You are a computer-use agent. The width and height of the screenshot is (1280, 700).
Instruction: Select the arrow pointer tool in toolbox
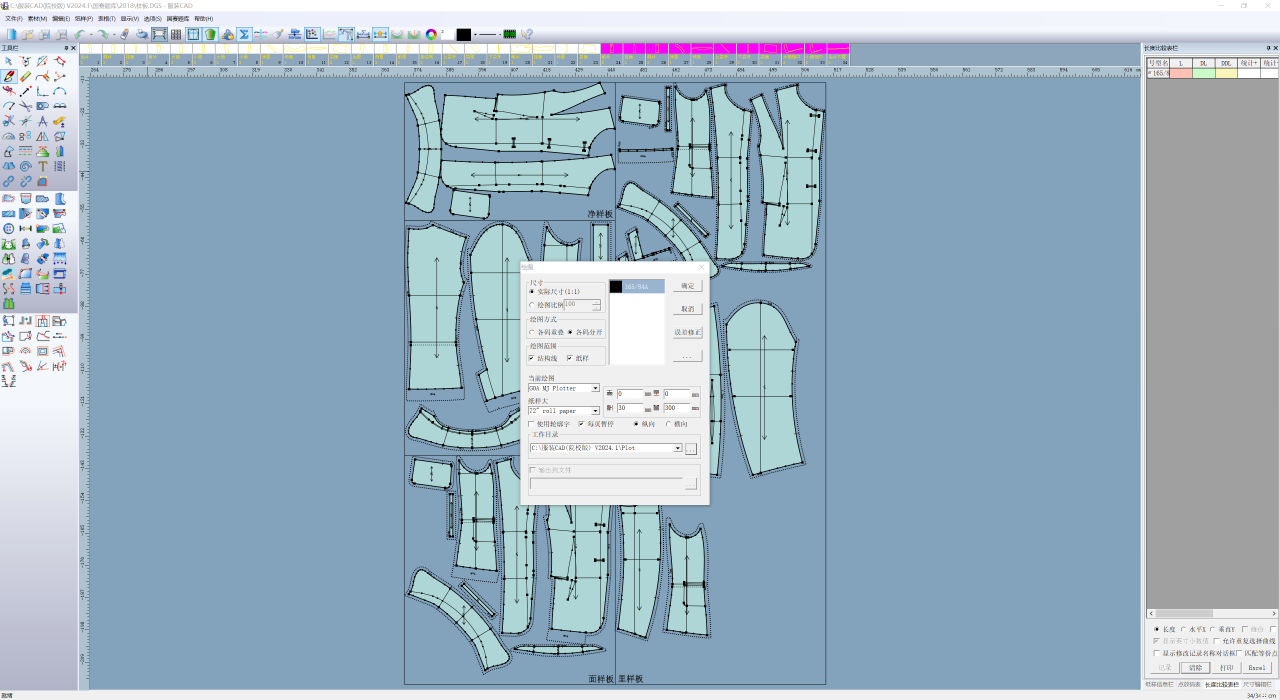[x=8, y=61]
